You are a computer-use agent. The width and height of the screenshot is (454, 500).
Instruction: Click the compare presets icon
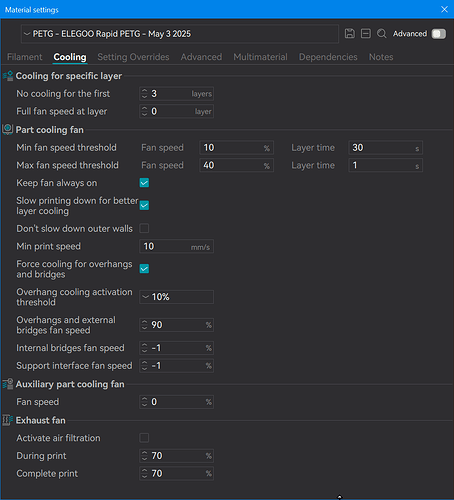coord(366,34)
